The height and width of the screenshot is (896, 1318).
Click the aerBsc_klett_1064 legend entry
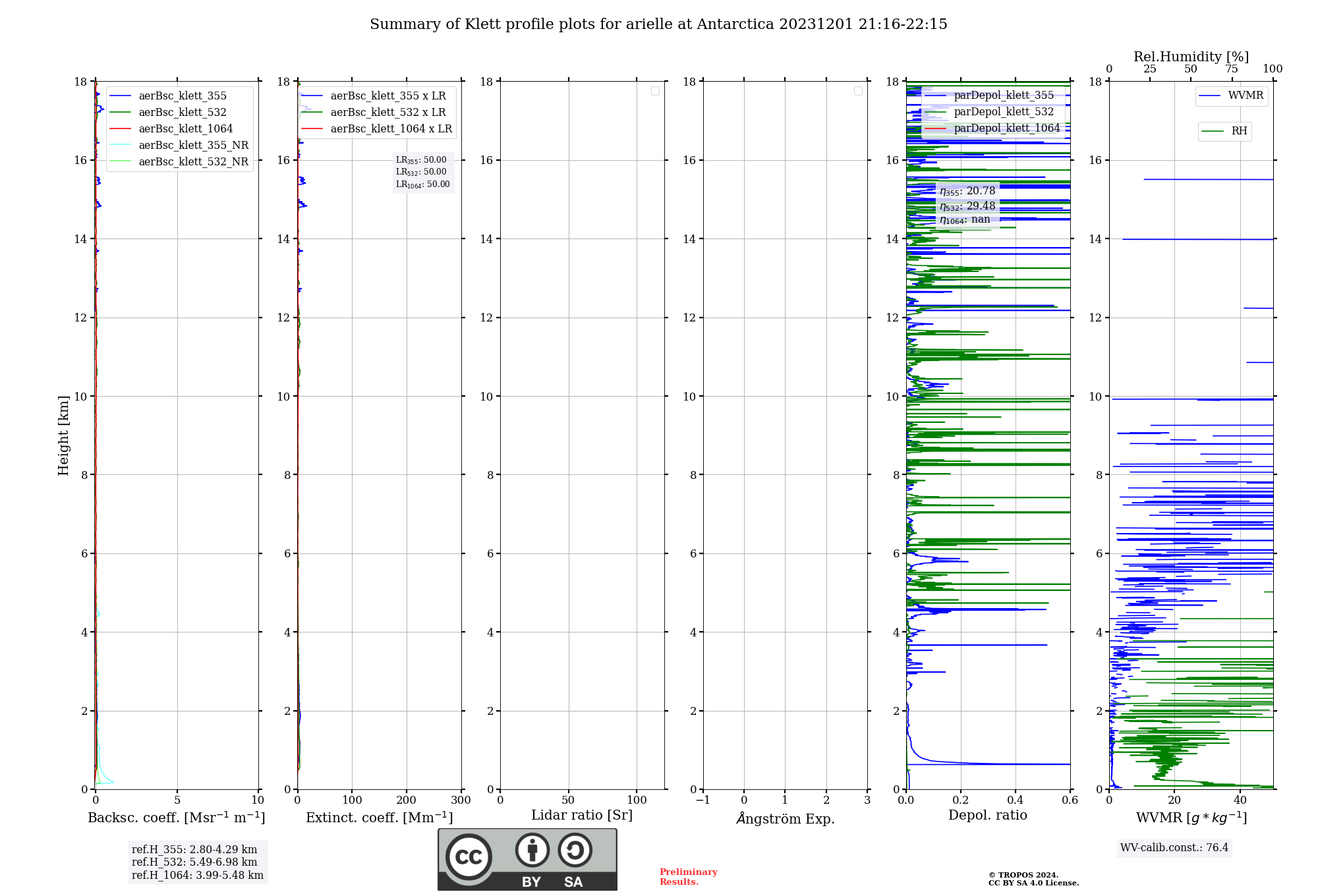pyautogui.click(x=179, y=129)
